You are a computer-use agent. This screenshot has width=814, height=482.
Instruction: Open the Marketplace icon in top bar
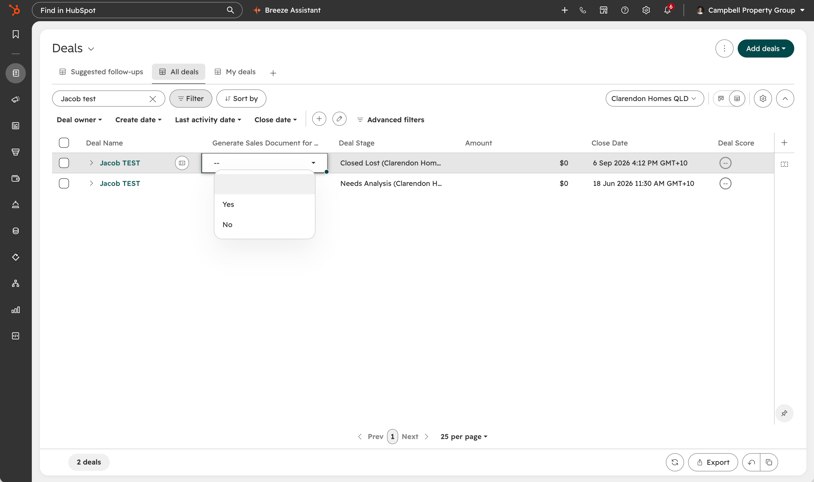(x=603, y=10)
